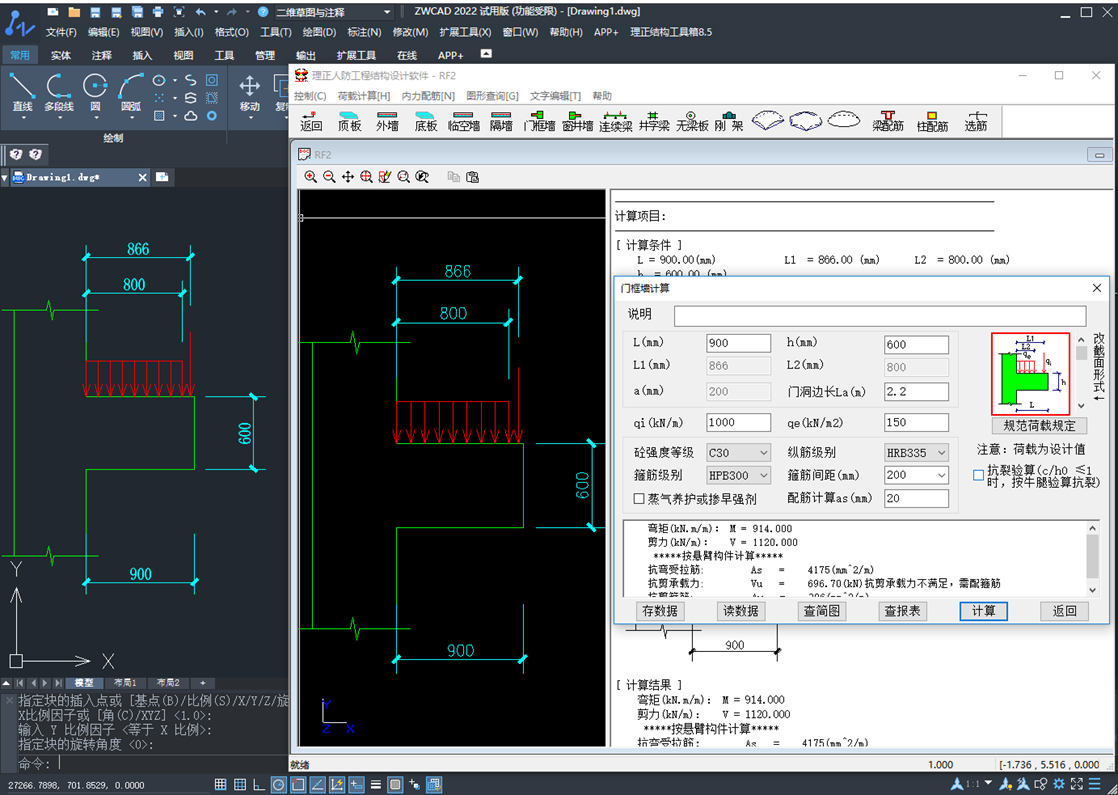Click the pan icon in RF2 viewer toolbar
1118x795 pixels.
348,177
